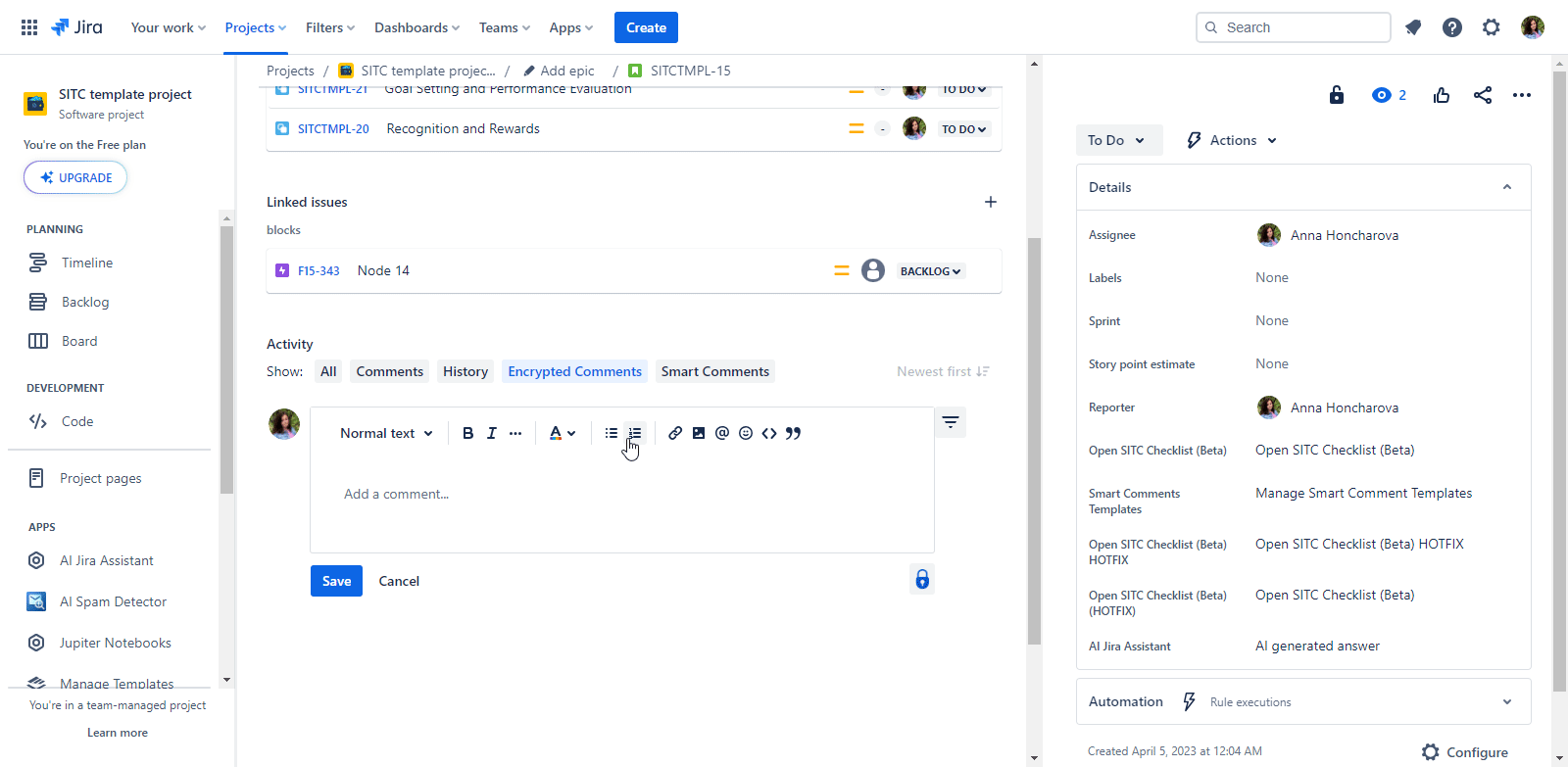Click Manage Smart Comment Templates
1568x767 pixels.
1363,493
